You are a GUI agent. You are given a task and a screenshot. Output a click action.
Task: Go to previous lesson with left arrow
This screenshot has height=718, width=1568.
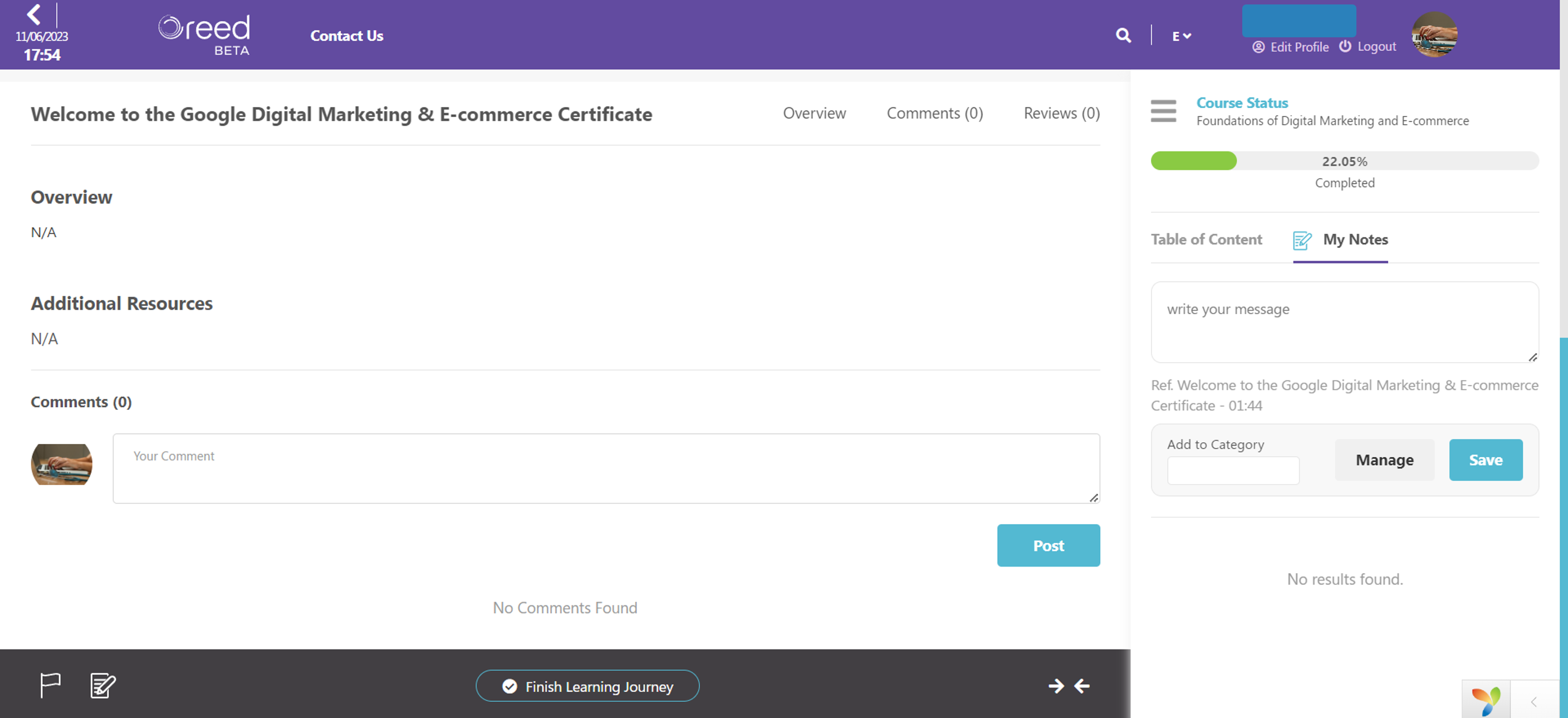click(1082, 686)
